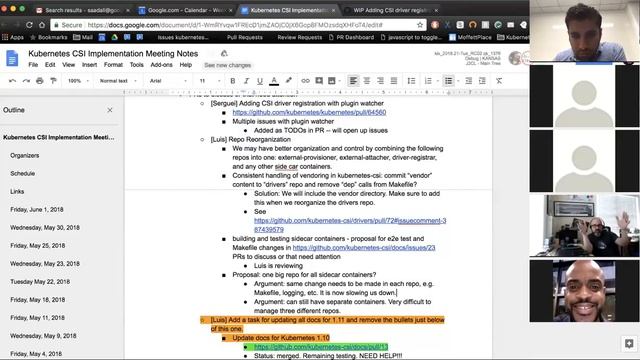
Task: Open the Insert menu
Action: tap(89, 65)
